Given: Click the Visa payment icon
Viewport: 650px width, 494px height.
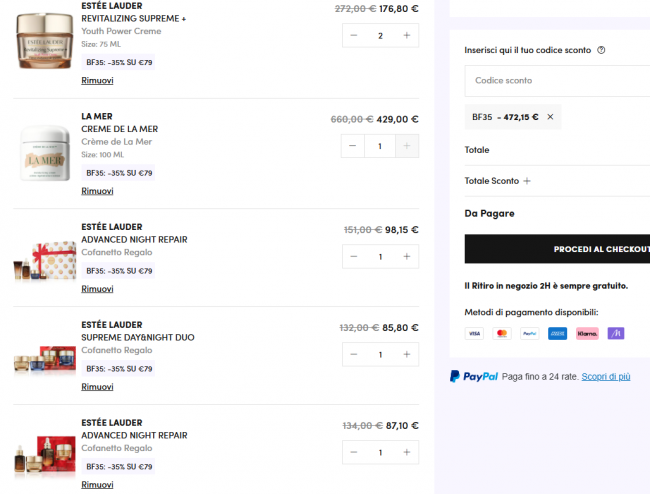Looking at the screenshot, I should pos(474,333).
